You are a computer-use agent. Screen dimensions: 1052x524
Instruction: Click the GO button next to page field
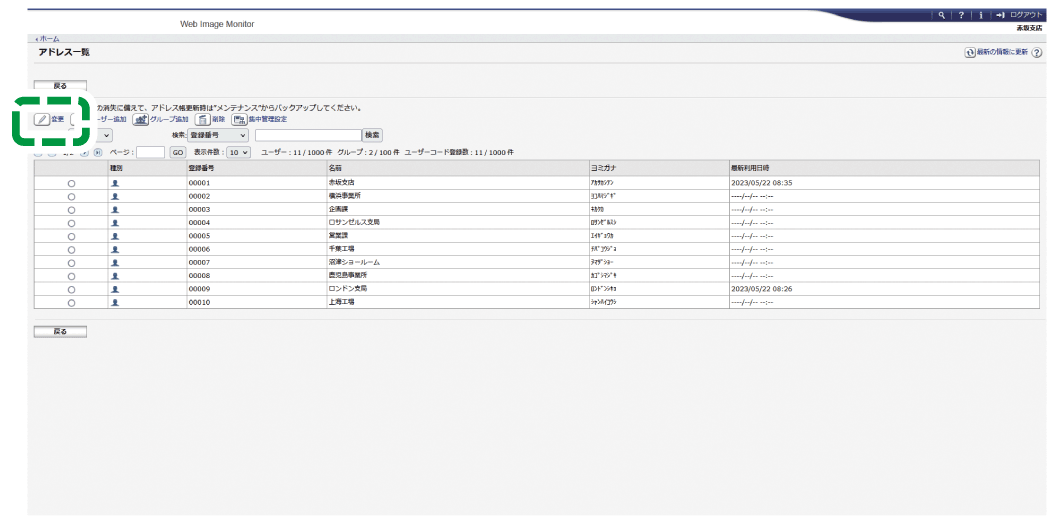tap(177, 152)
